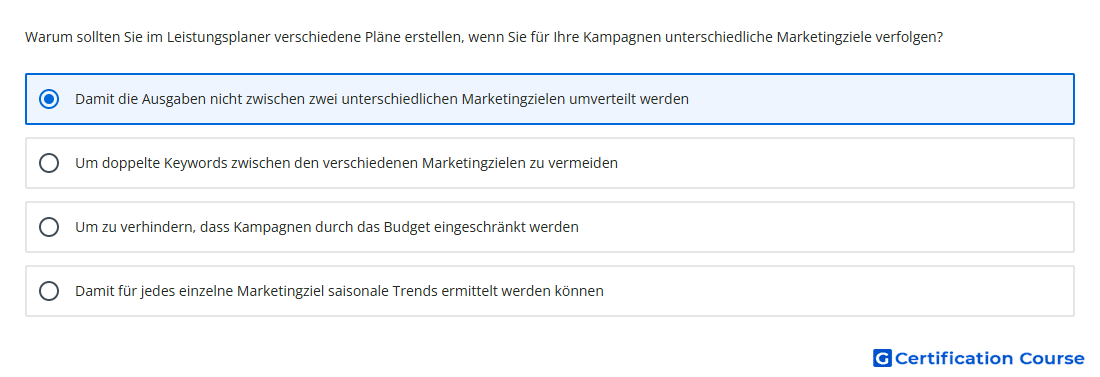Click the answer text about doppelte Keywords
Image resolution: width=1100 pixels, height=377 pixels.
pos(347,163)
